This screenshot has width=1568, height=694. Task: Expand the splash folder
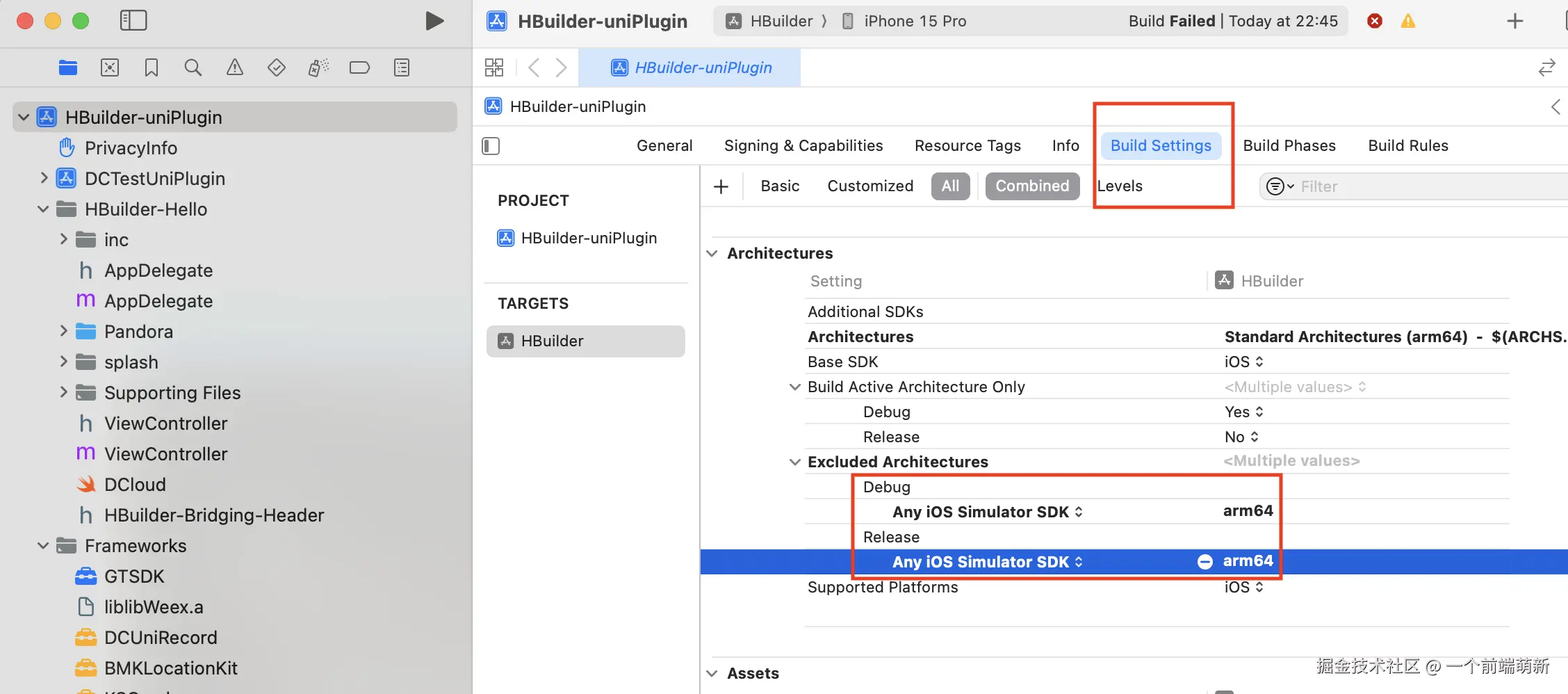pyautogui.click(x=63, y=362)
